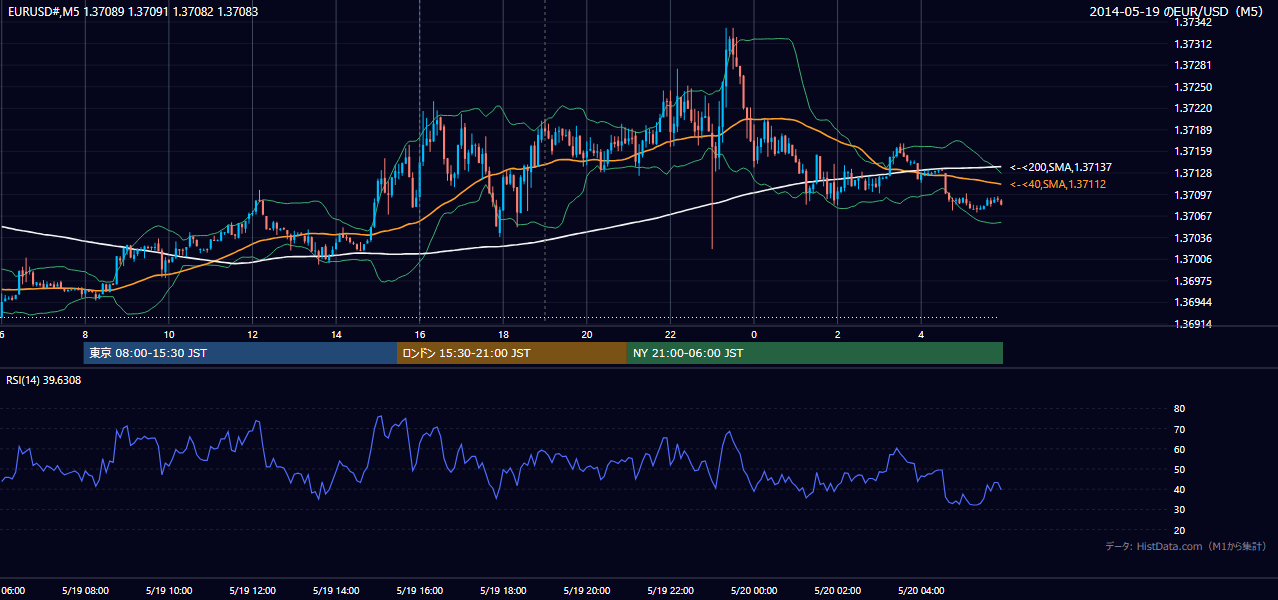Click hour tick 14 under the price chart

336,334
